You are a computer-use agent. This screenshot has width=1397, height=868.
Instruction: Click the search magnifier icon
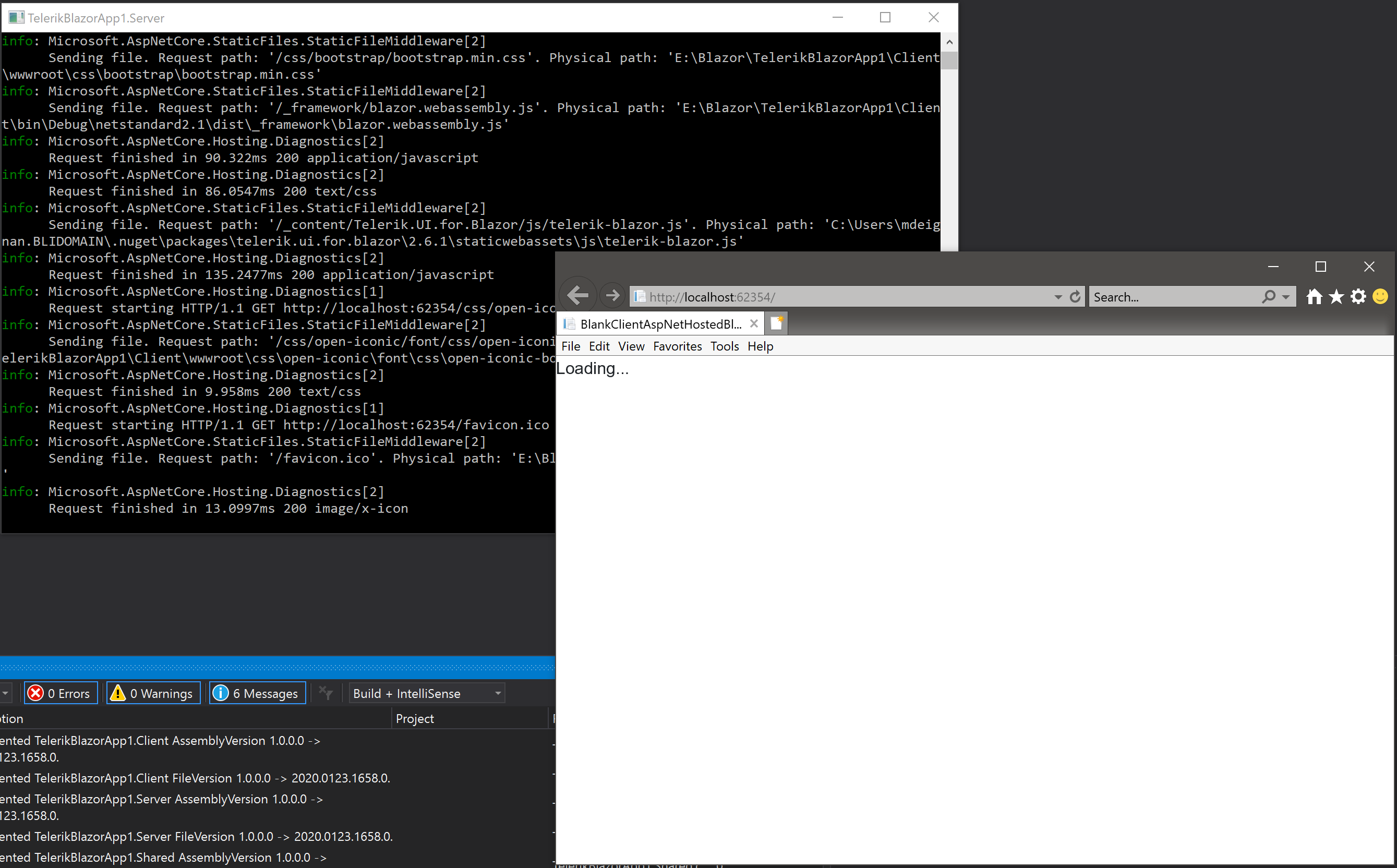1269,297
